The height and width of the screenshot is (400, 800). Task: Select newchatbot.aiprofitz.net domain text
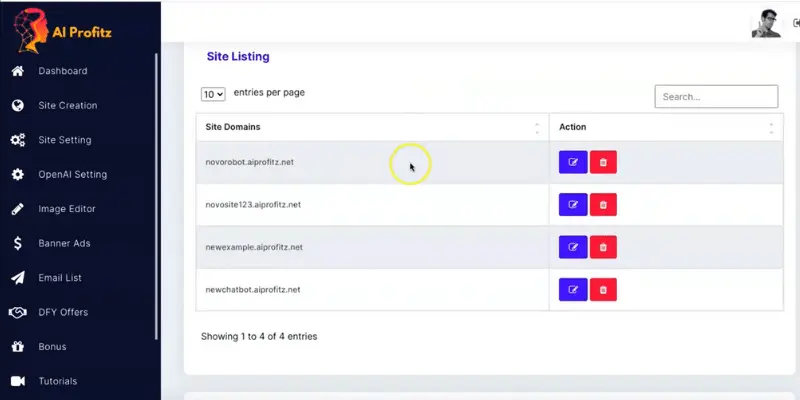click(x=253, y=289)
